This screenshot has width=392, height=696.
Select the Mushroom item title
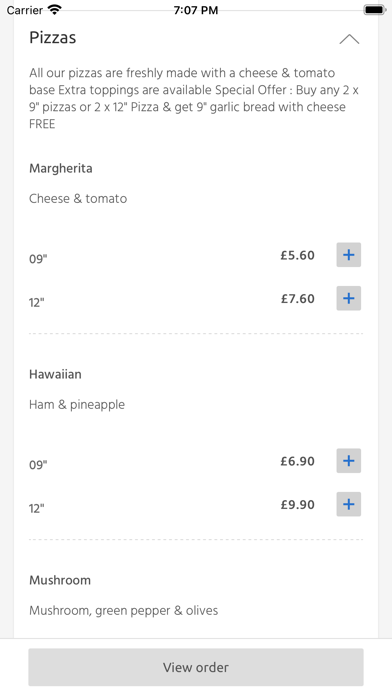(x=60, y=580)
